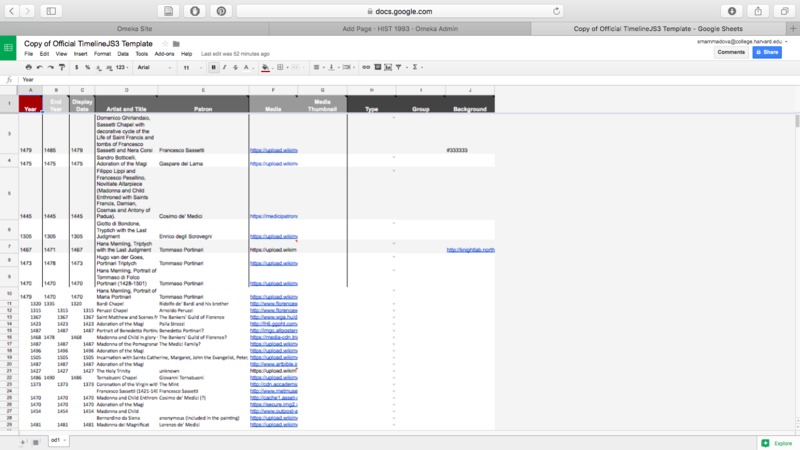The width and height of the screenshot is (800, 450).
Task: Click the Comments button
Action: pyautogui.click(x=731, y=52)
